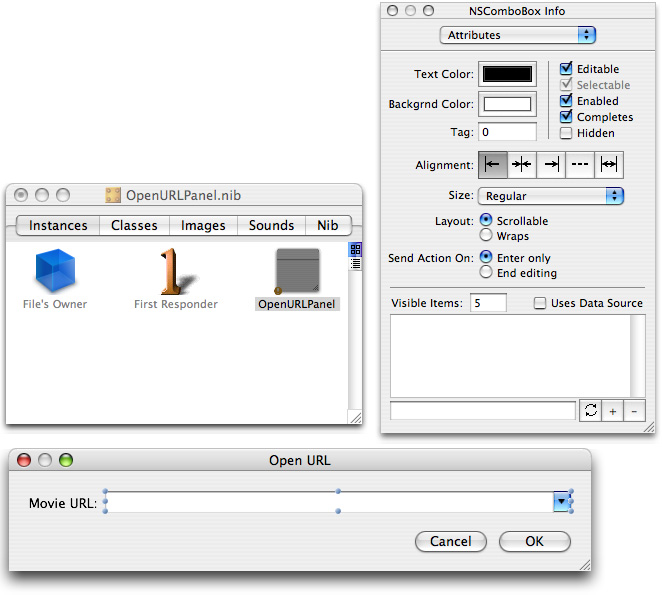Click the refresh items icon button
The image size is (662, 595).
(590, 411)
